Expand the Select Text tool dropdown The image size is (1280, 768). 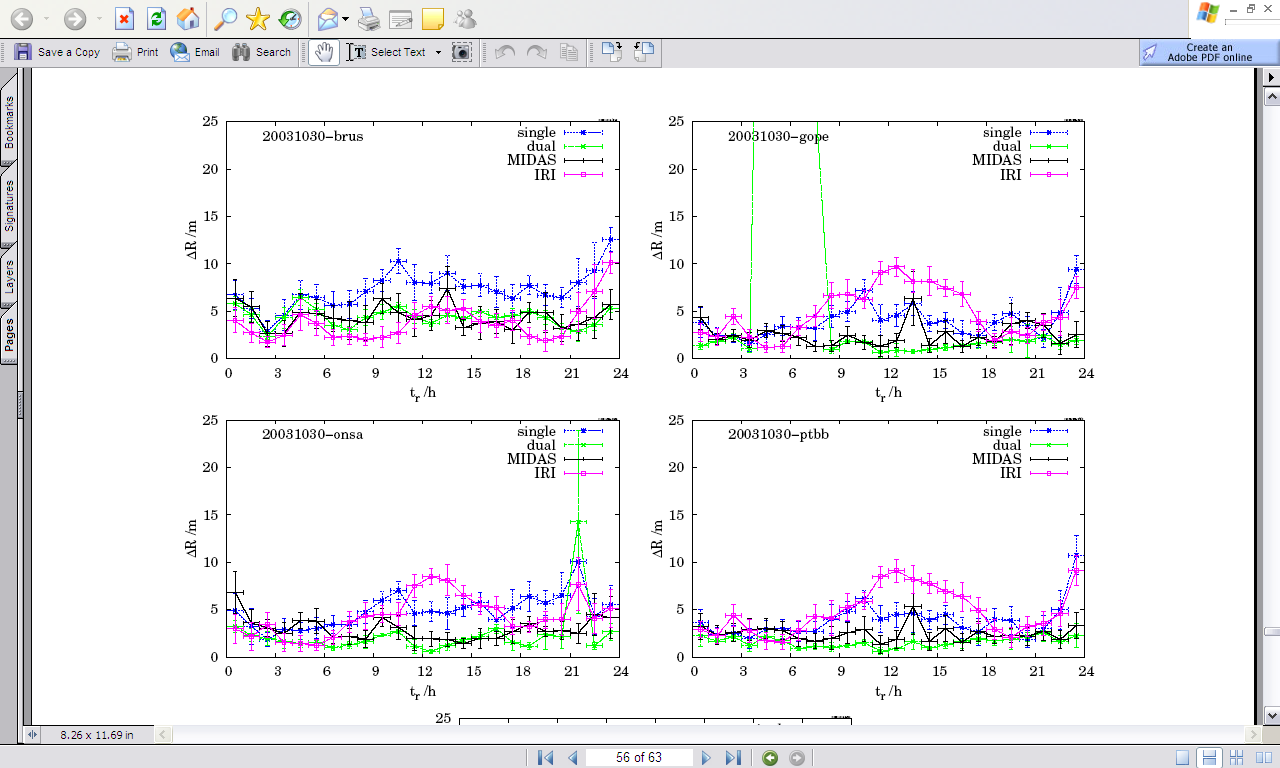(x=438, y=52)
